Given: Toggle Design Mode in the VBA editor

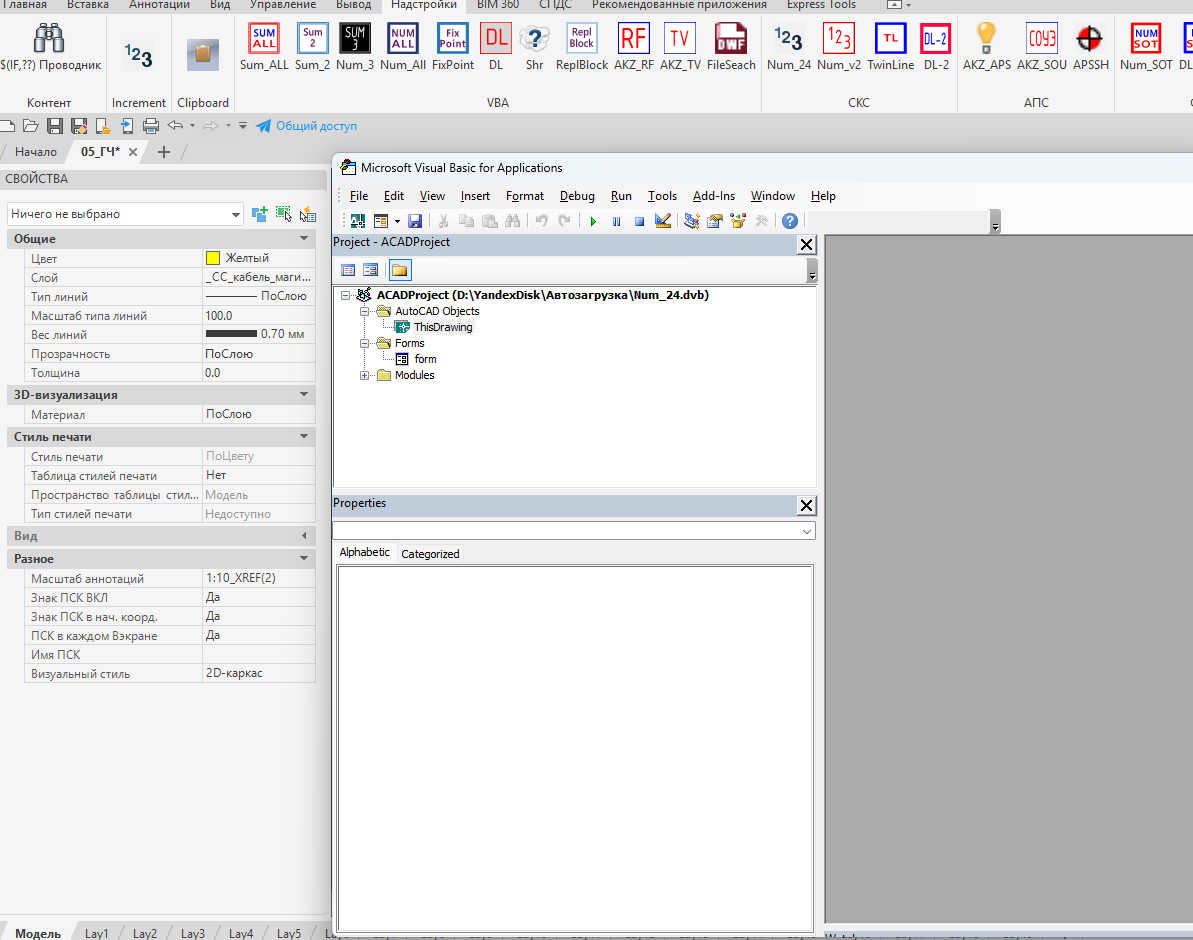Looking at the screenshot, I should pyautogui.click(x=663, y=220).
